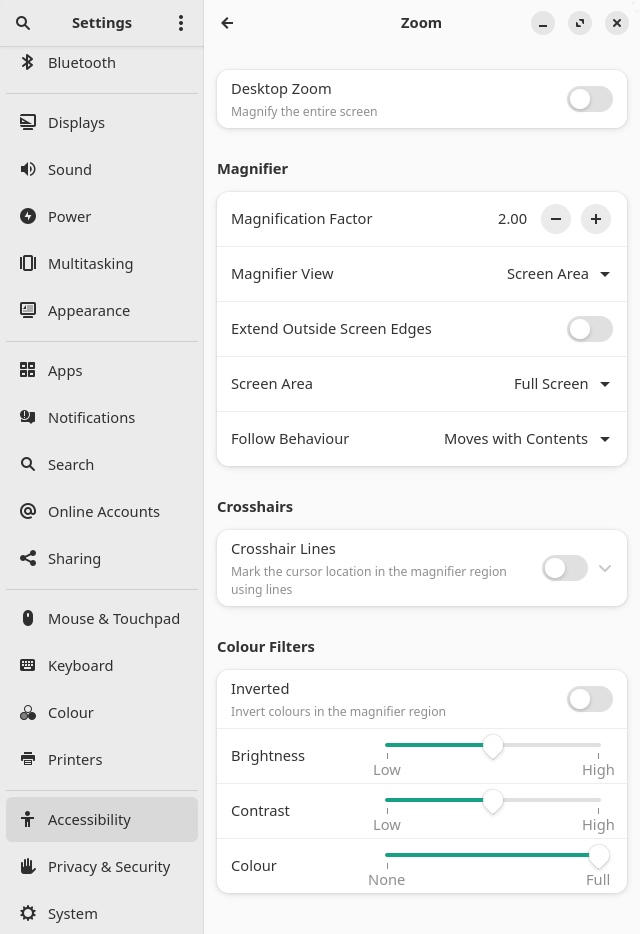The width and height of the screenshot is (640, 934).
Task: Maximize the Settings window
Action: (x=580, y=23)
